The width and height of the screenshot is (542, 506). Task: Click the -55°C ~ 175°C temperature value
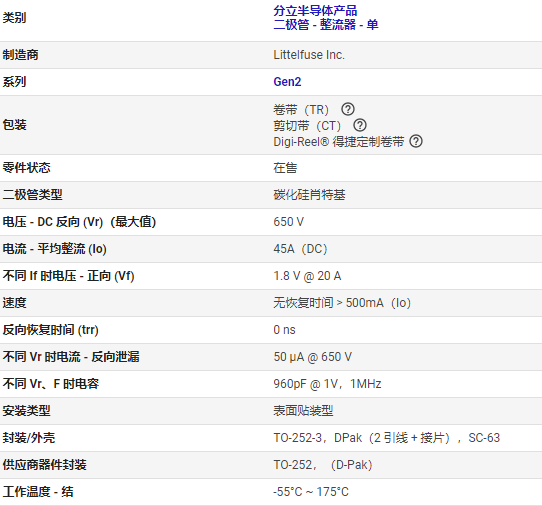tap(311, 492)
